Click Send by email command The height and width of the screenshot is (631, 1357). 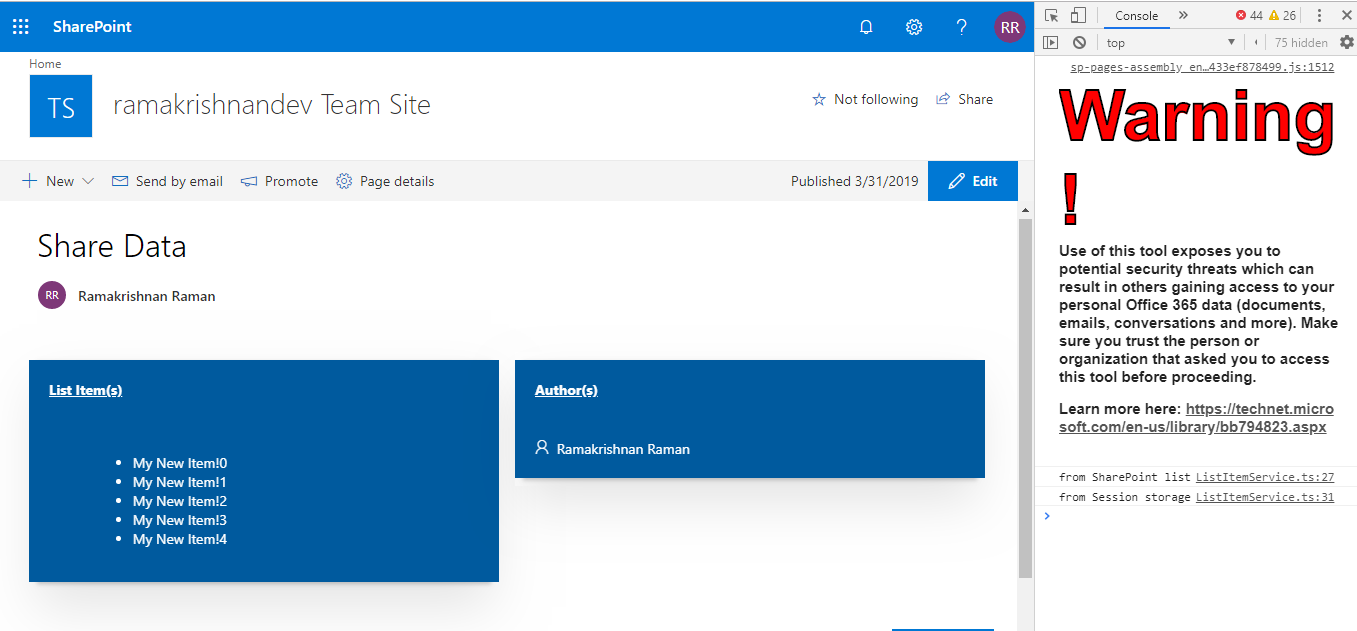(167, 181)
